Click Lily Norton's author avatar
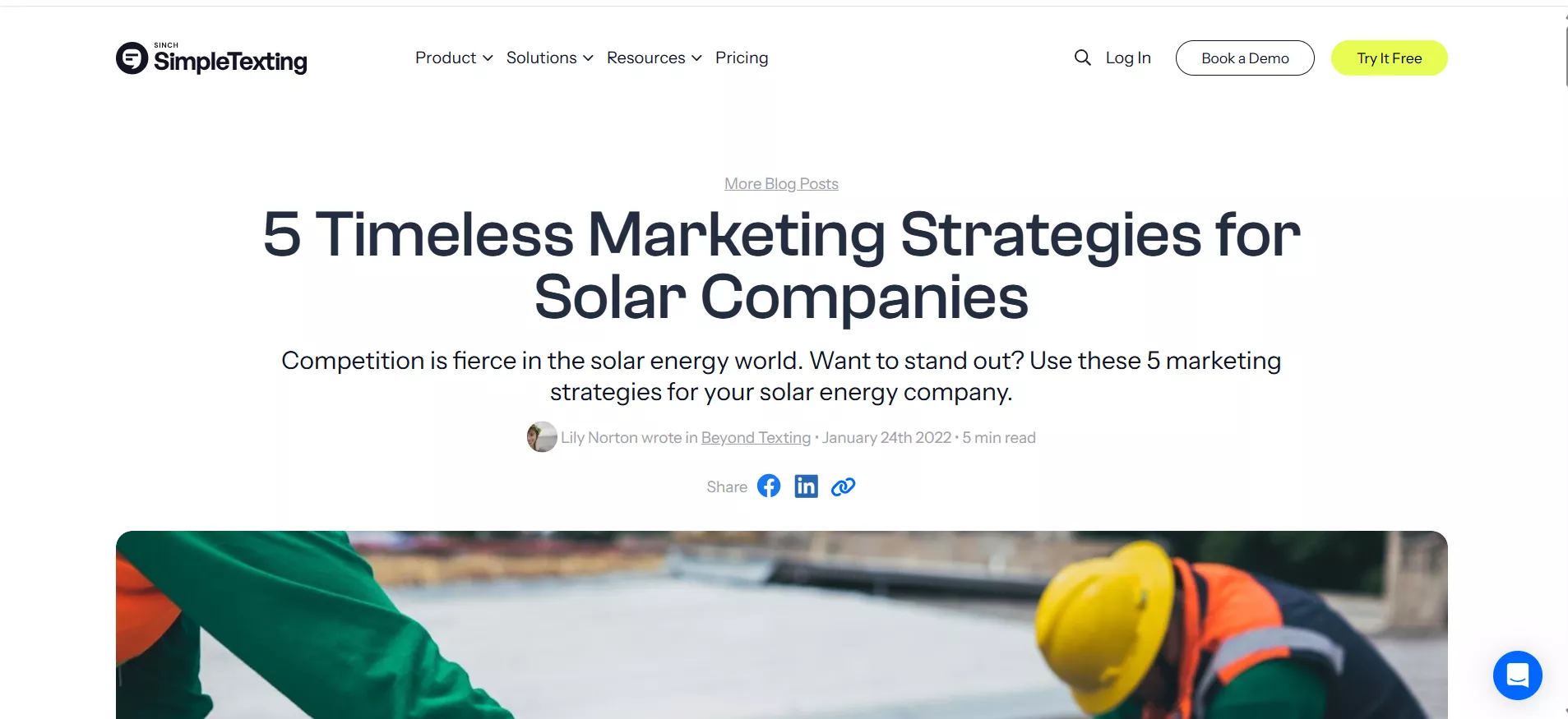Viewport: 1568px width, 719px height. tap(542, 437)
